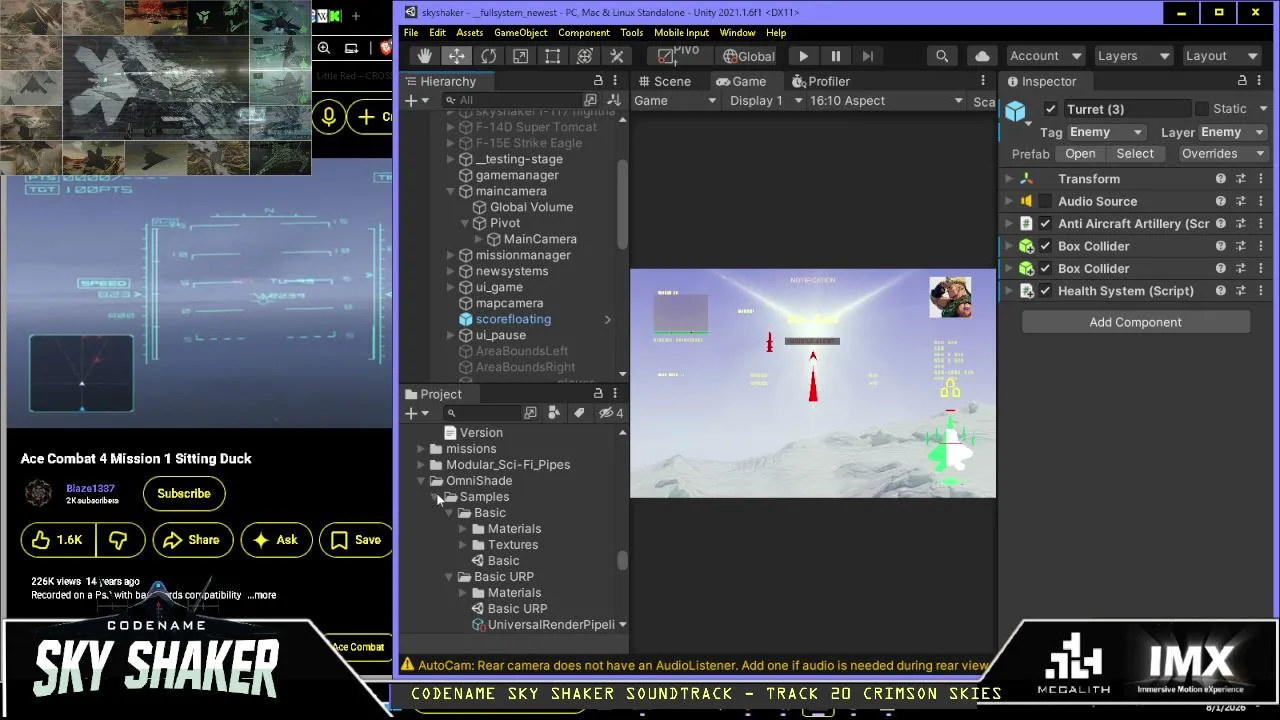This screenshot has width=1280, height=720.
Task: Select the Rotate tool
Action: click(488, 57)
